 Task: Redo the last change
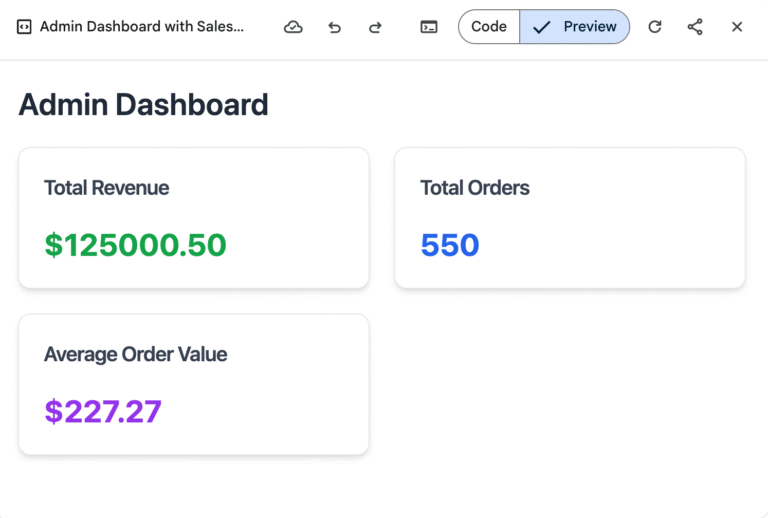(375, 27)
